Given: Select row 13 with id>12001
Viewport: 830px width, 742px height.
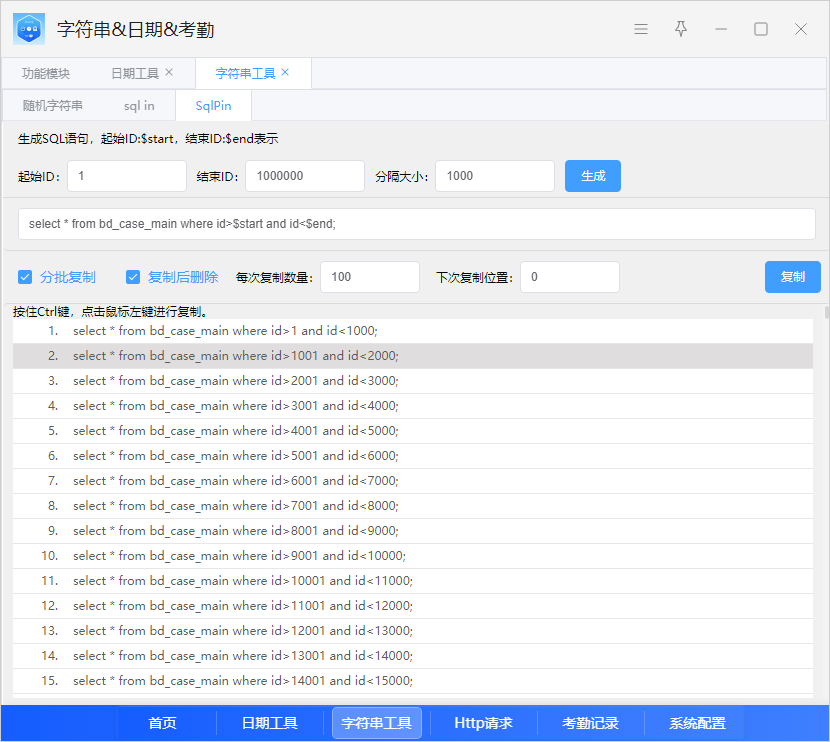Looking at the screenshot, I should point(413,631).
